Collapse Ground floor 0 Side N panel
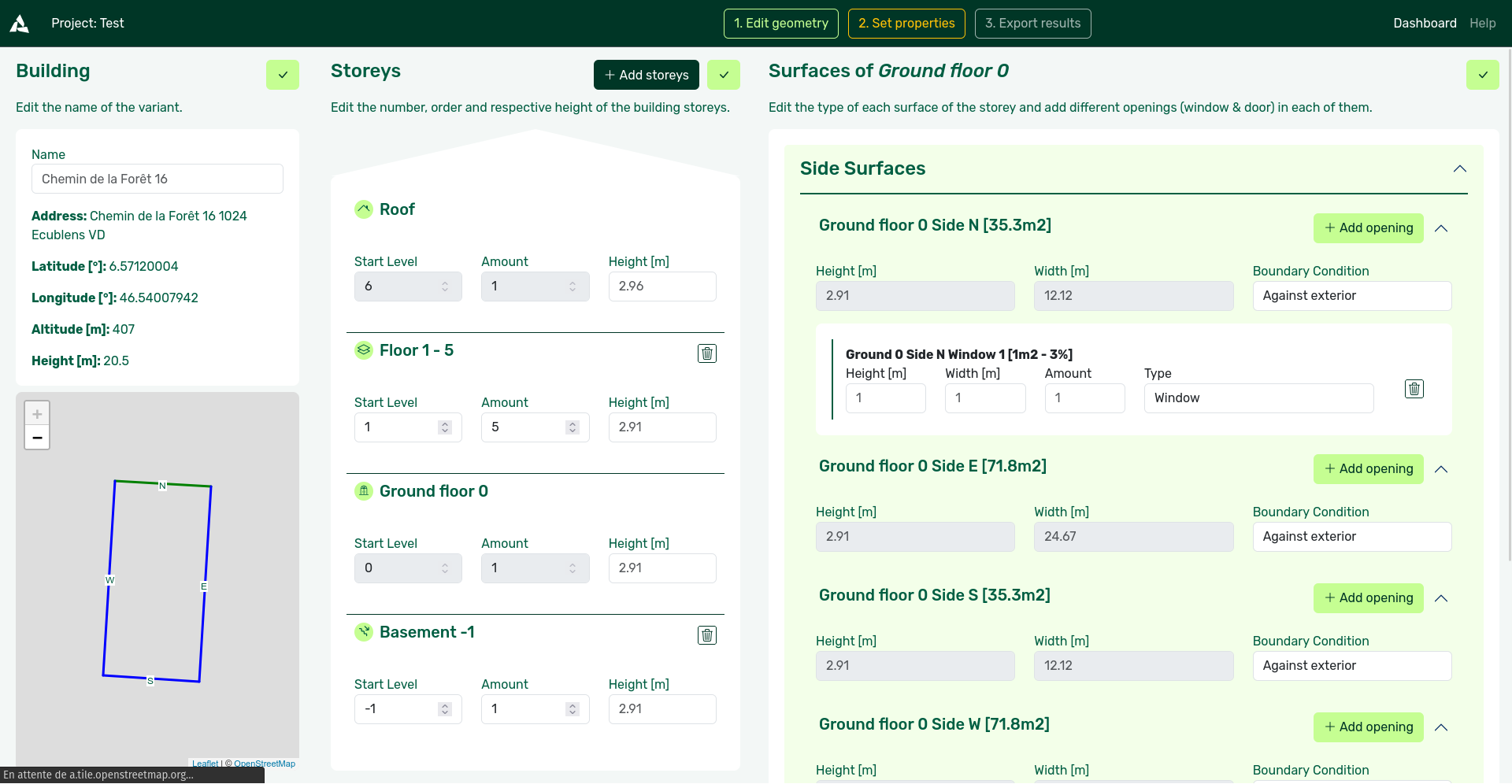 point(1441,228)
